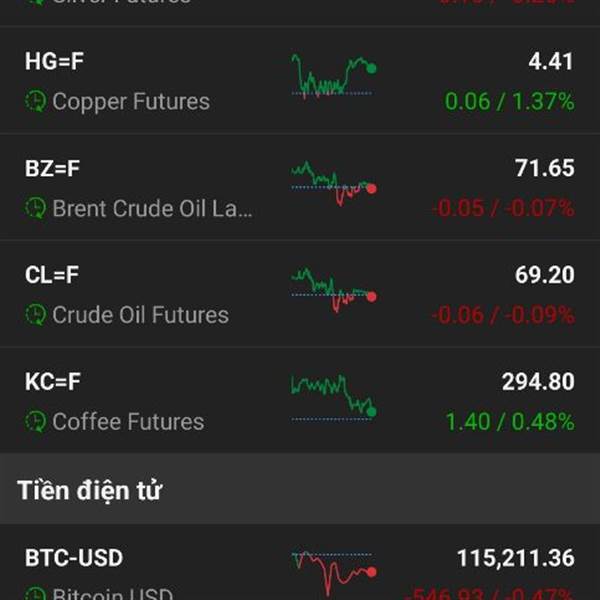Tap the clock icon beside Crude Oil Futures
Screen dimensions: 600x600
pyautogui.click(x=36, y=315)
